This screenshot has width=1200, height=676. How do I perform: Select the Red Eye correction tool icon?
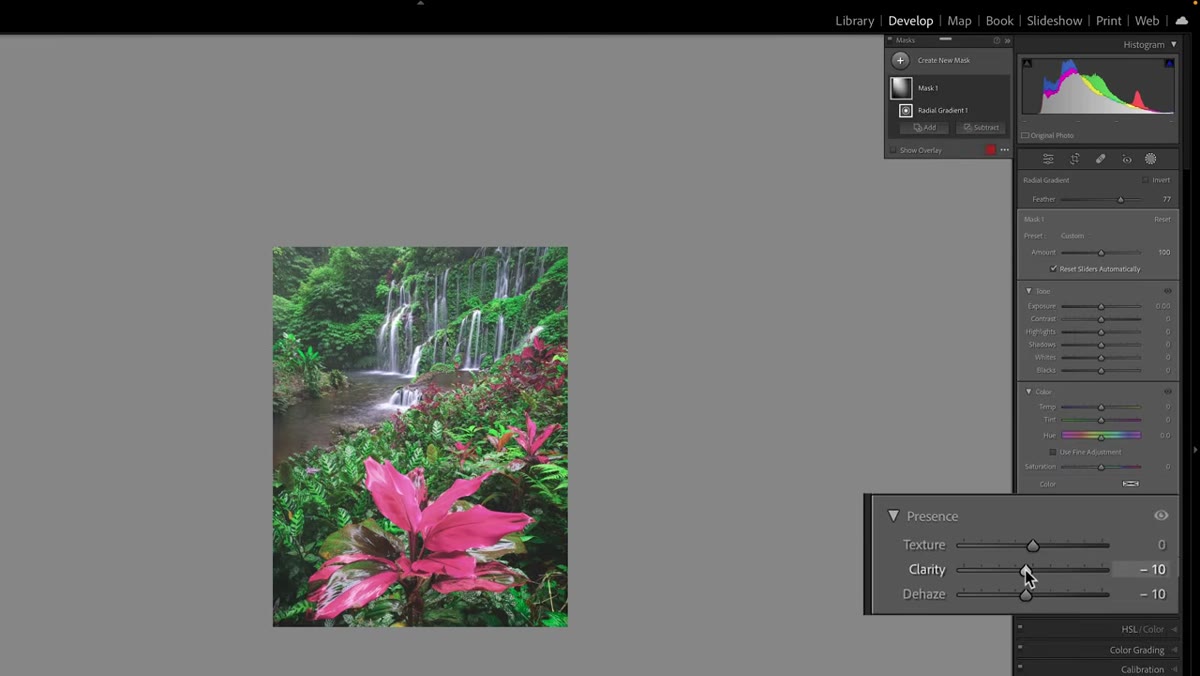(1126, 159)
